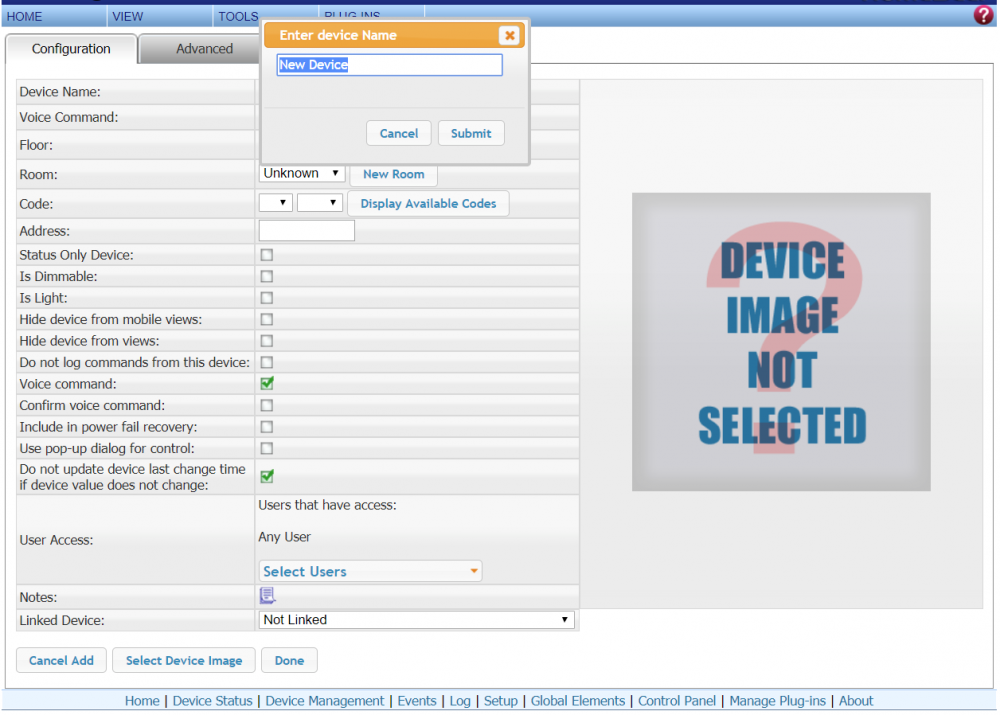The image size is (1000, 715).
Task: Switch to the Advanced tab
Action: coord(204,49)
